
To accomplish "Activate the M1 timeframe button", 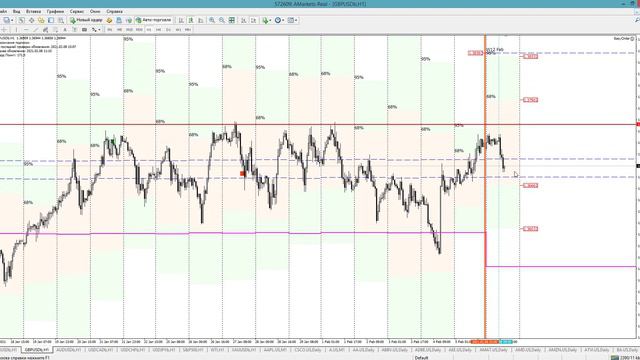I will [109, 29].
